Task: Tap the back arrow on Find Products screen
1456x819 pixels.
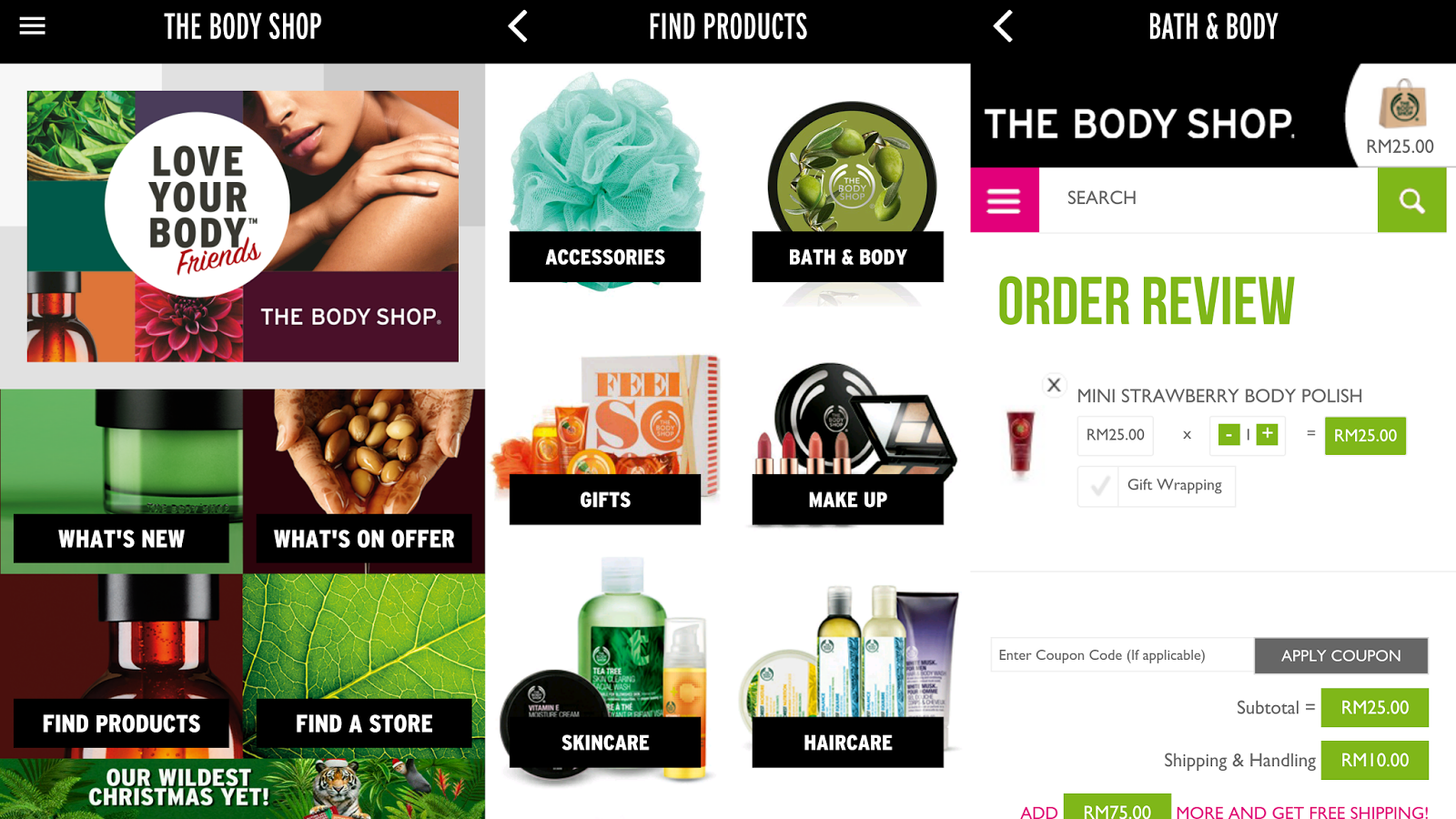Action: point(518,26)
